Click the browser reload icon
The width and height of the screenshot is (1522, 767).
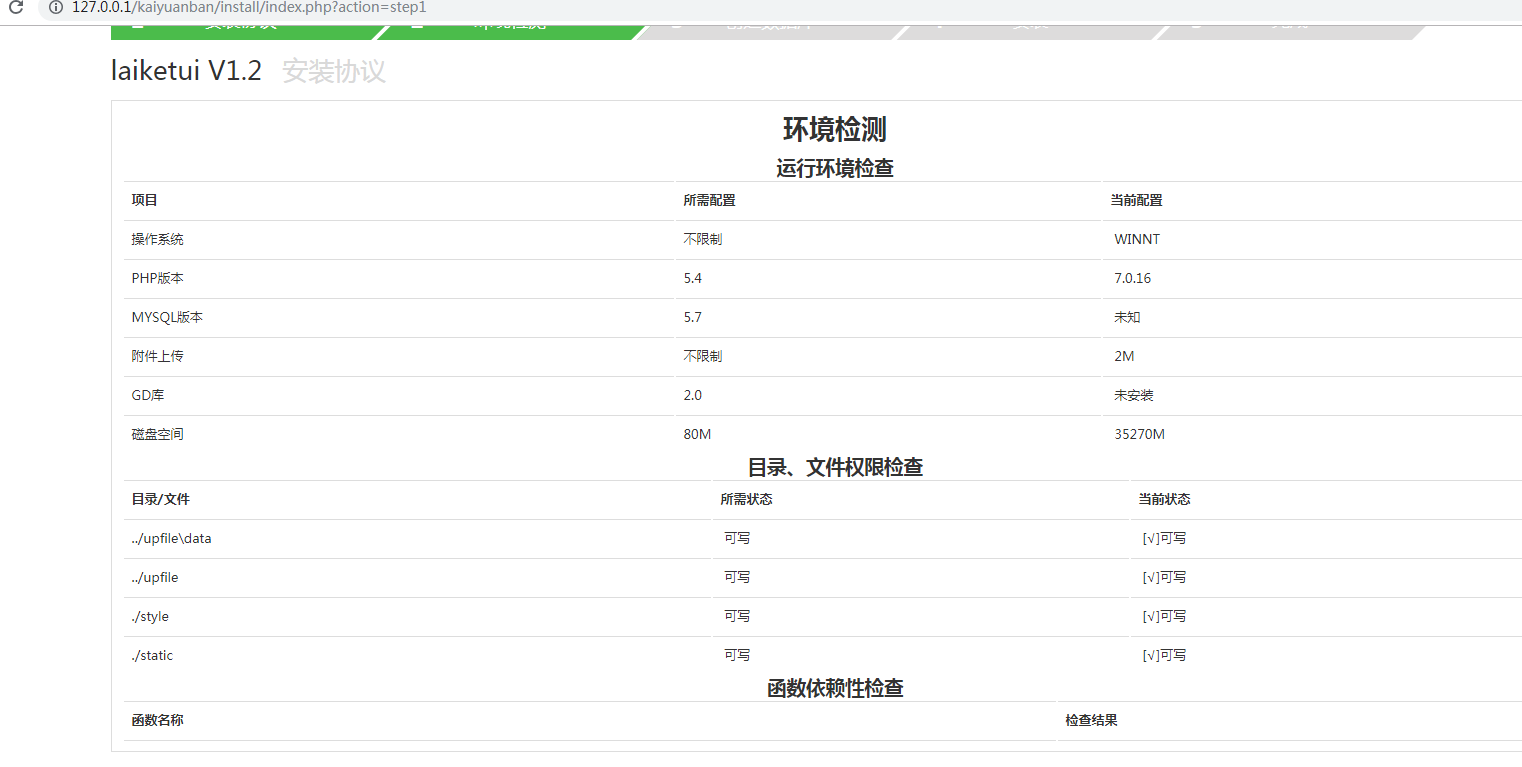(x=15, y=7)
